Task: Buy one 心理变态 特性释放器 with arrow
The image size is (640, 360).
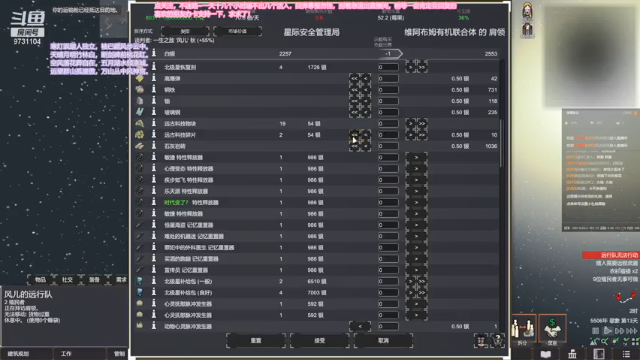Action: point(416,168)
